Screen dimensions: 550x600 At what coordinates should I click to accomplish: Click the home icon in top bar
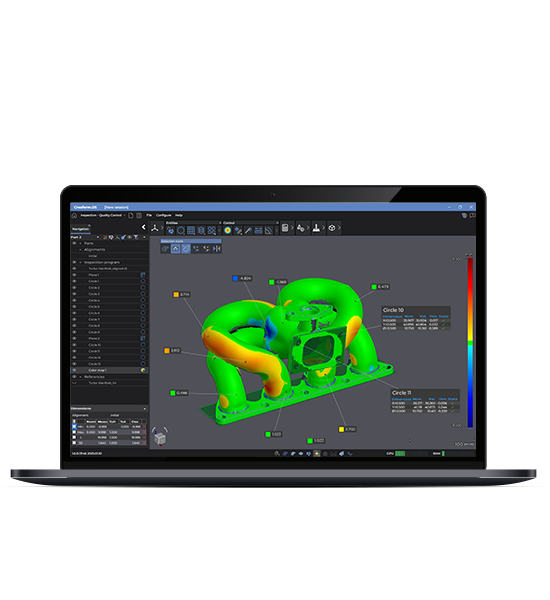point(74,215)
